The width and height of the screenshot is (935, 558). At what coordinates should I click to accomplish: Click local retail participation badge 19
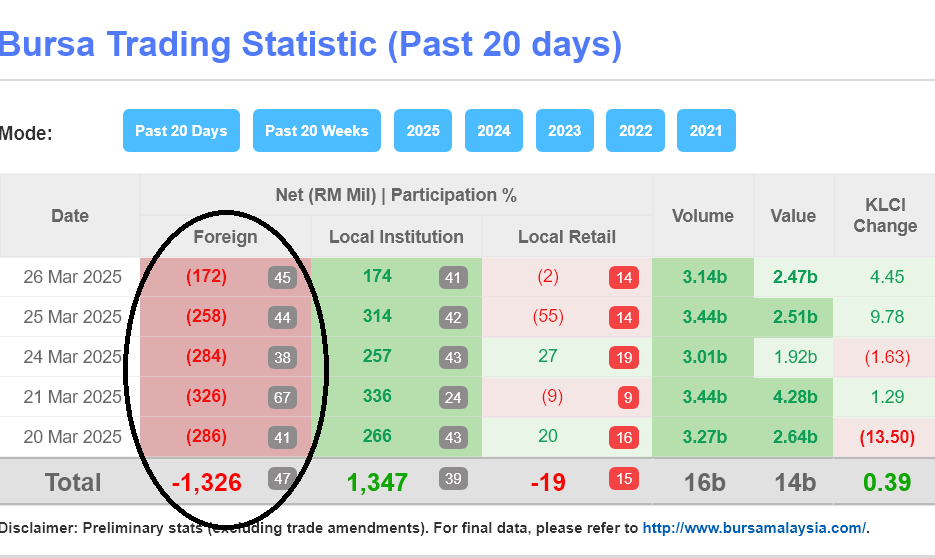(x=624, y=358)
